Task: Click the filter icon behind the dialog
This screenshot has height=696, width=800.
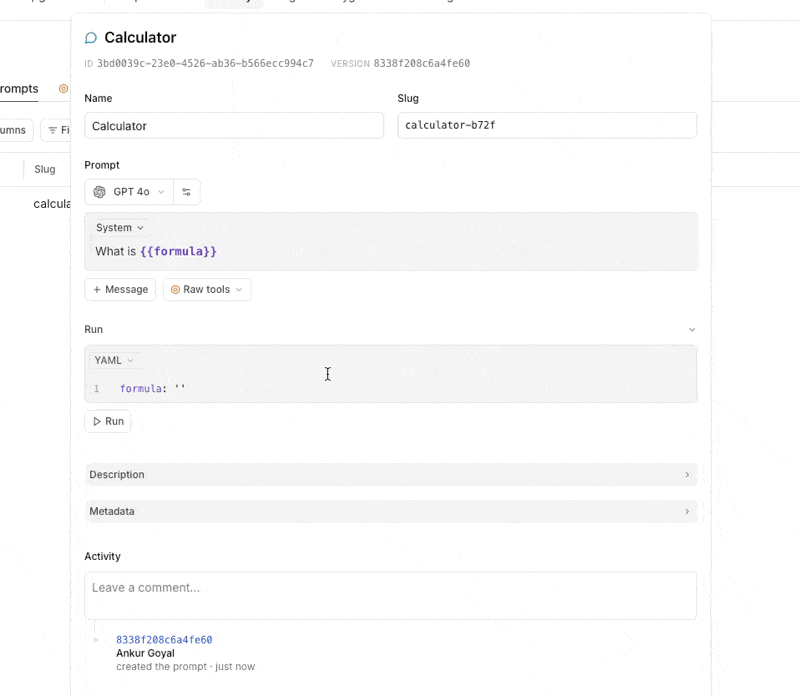Action: click(x=53, y=130)
